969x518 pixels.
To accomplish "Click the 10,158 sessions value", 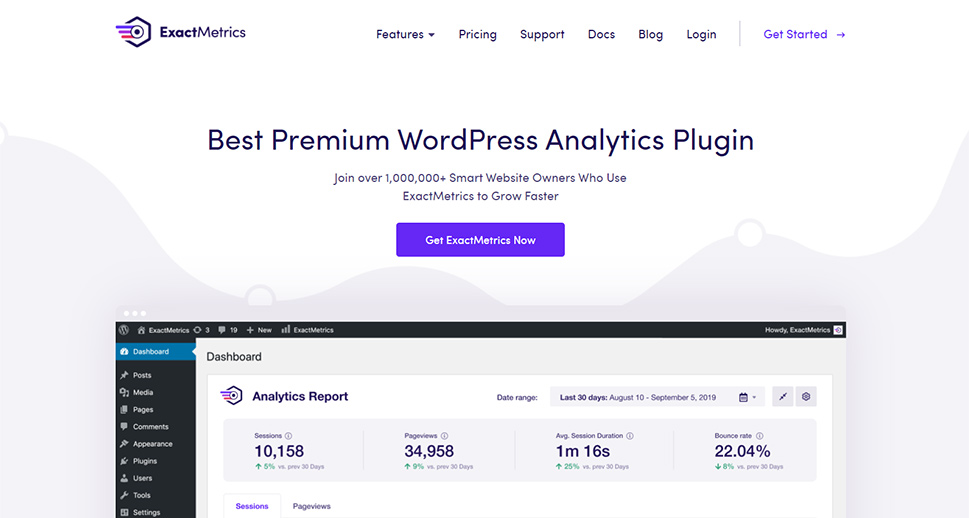I will coord(279,451).
